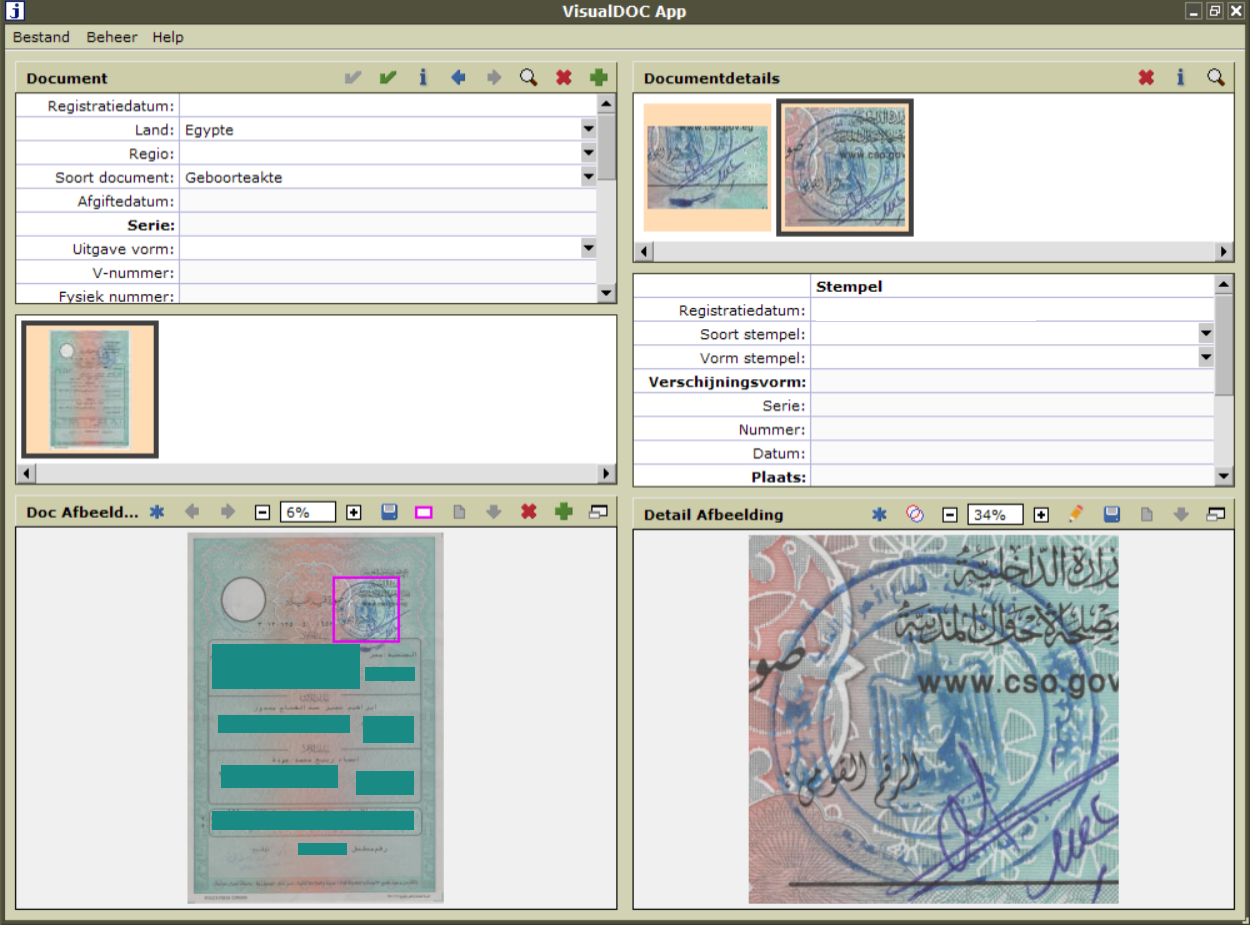Detach the Detail Afbeelding panel window
The width and height of the screenshot is (1250, 925).
1215,514
